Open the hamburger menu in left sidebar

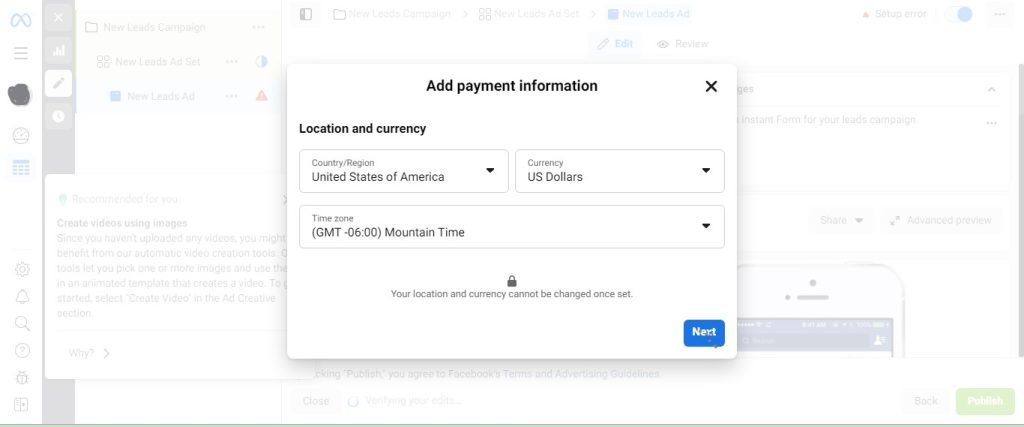coord(21,53)
